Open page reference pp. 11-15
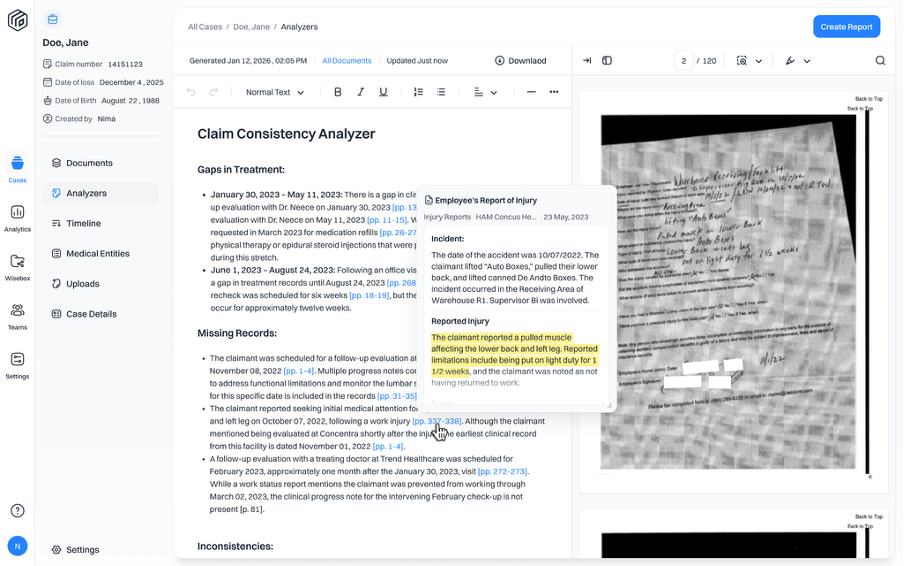This screenshot has width=904, height=566. pyautogui.click(x=387, y=220)
